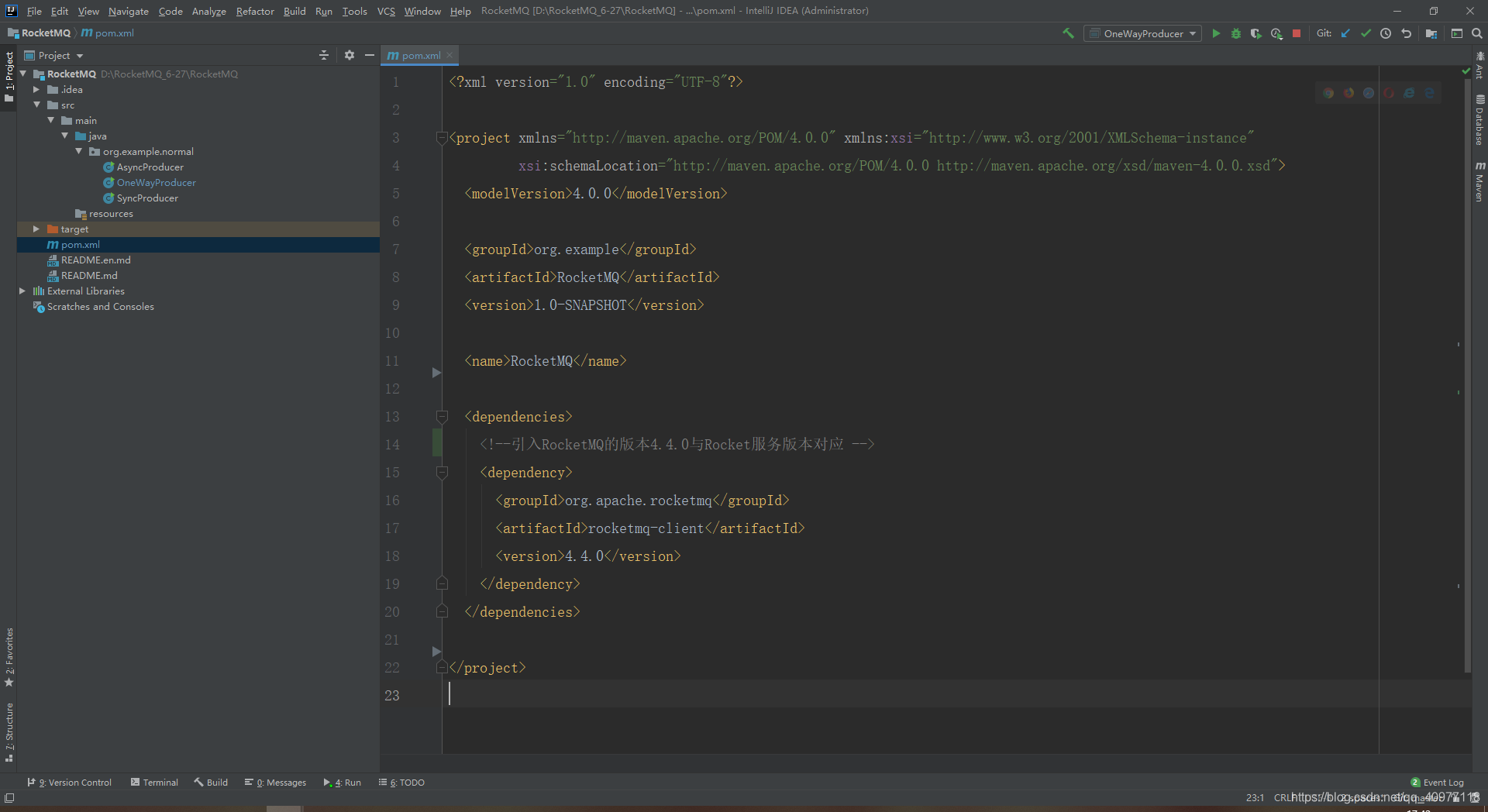Image resolution: width=1488 pixels, height=812 pixels.
Task: Open in Edge browser icon
Action: (1429, 93)
